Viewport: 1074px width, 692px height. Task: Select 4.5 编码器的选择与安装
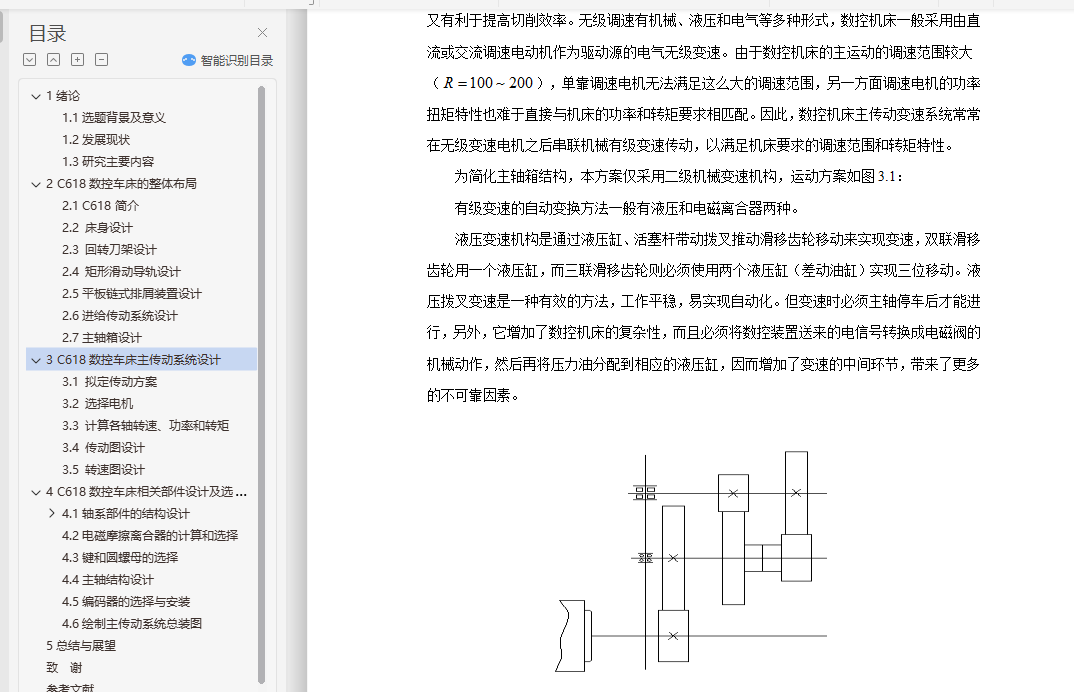pyautogui.click(x=126, y=602)
